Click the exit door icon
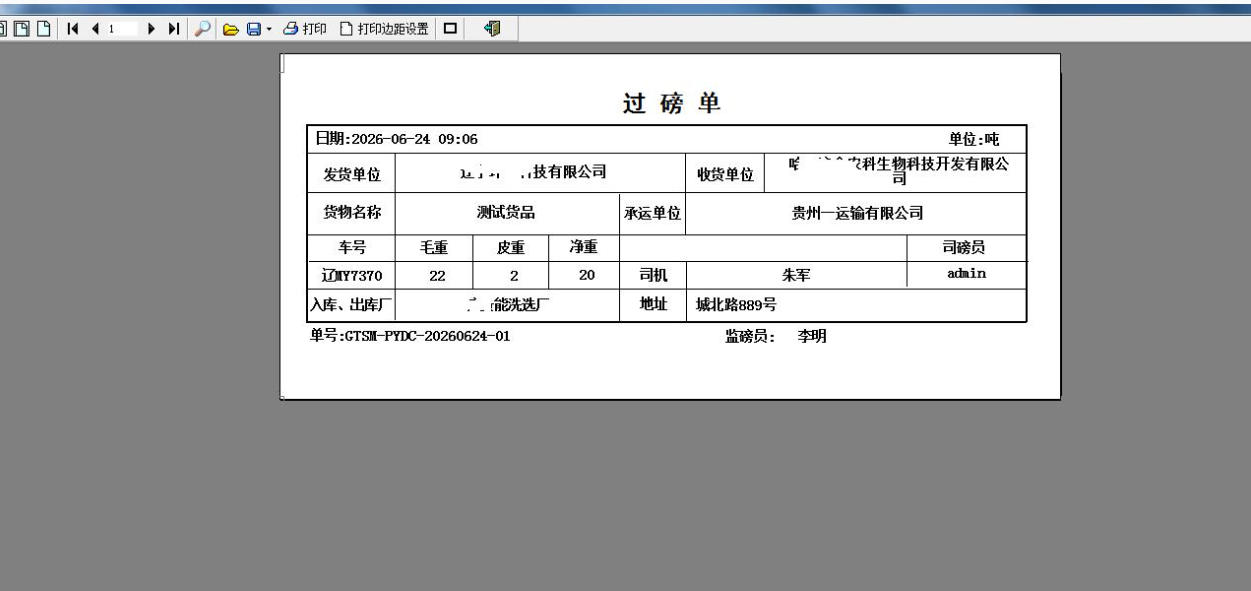Image resolution: width=1251 pixels, height=591 pixels. (x=491, y=30)
